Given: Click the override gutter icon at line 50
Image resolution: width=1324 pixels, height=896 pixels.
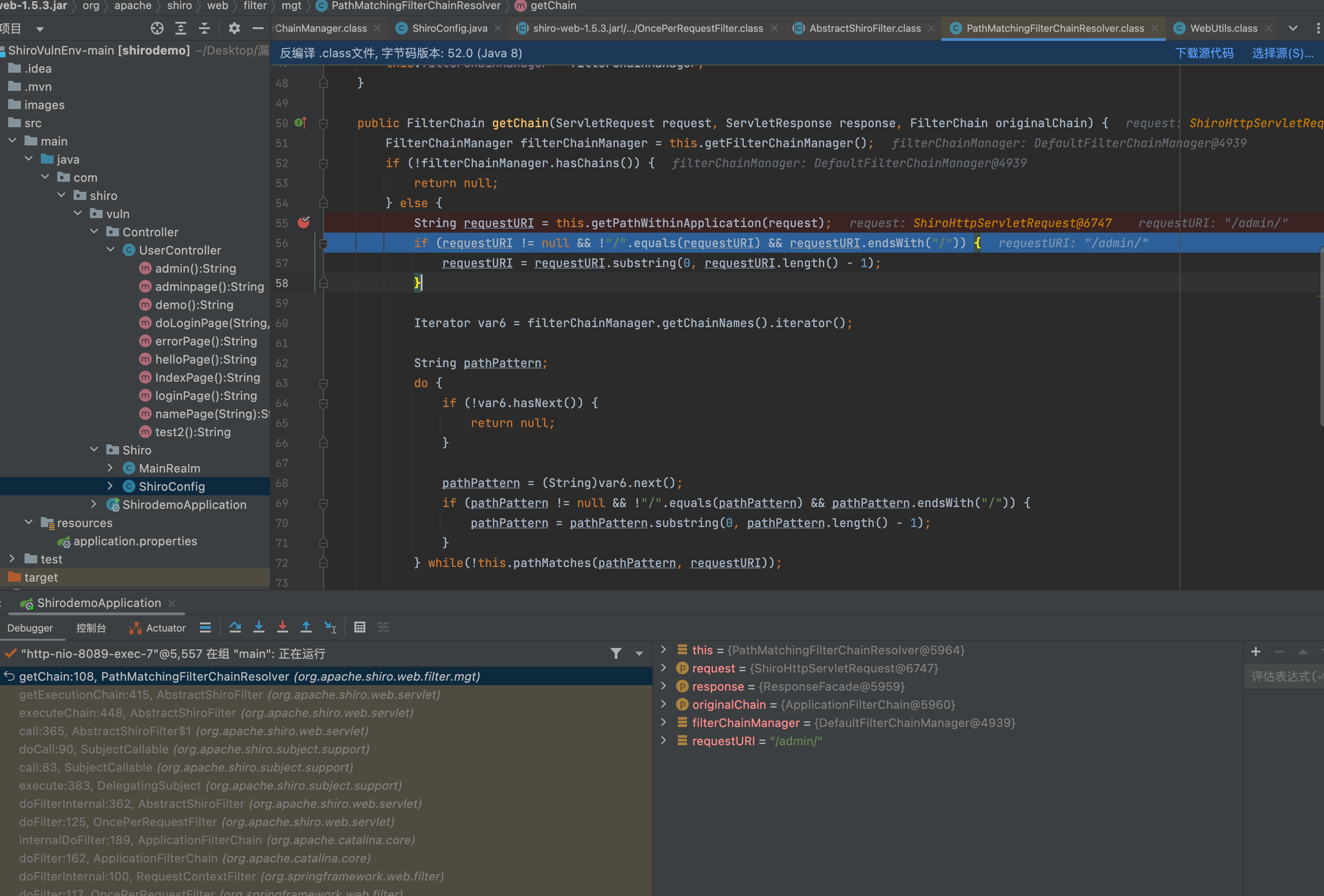Looking at the screenshot, I should (301, 123).
